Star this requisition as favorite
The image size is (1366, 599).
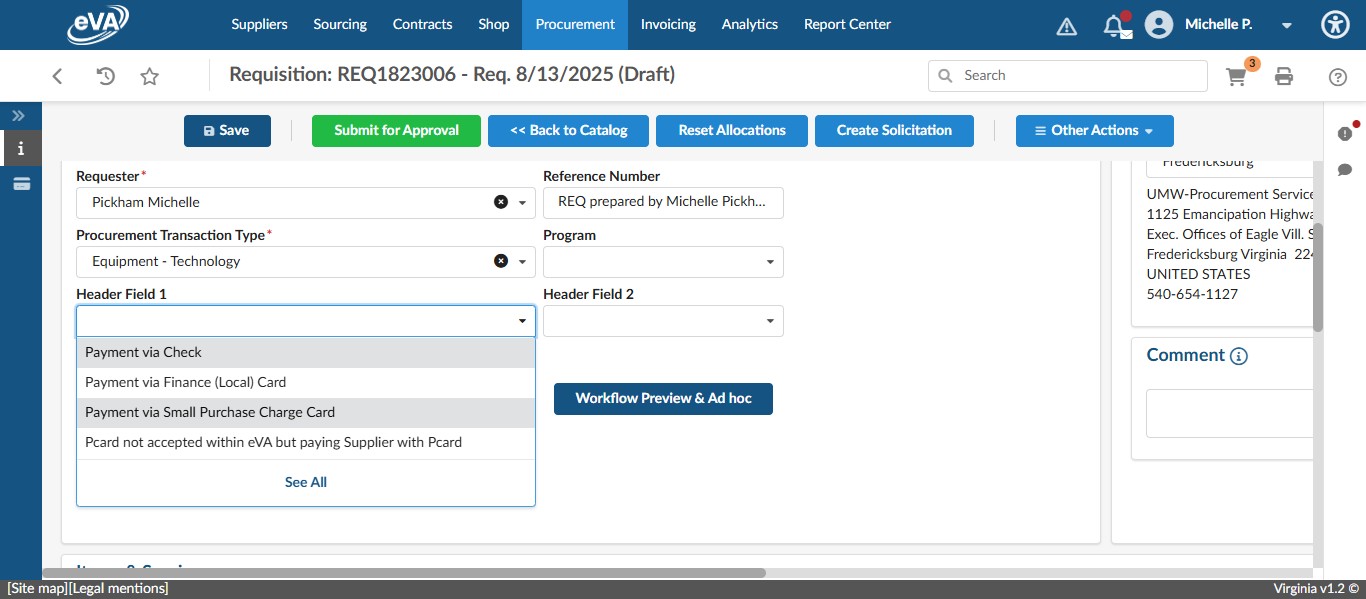(148, 75)
